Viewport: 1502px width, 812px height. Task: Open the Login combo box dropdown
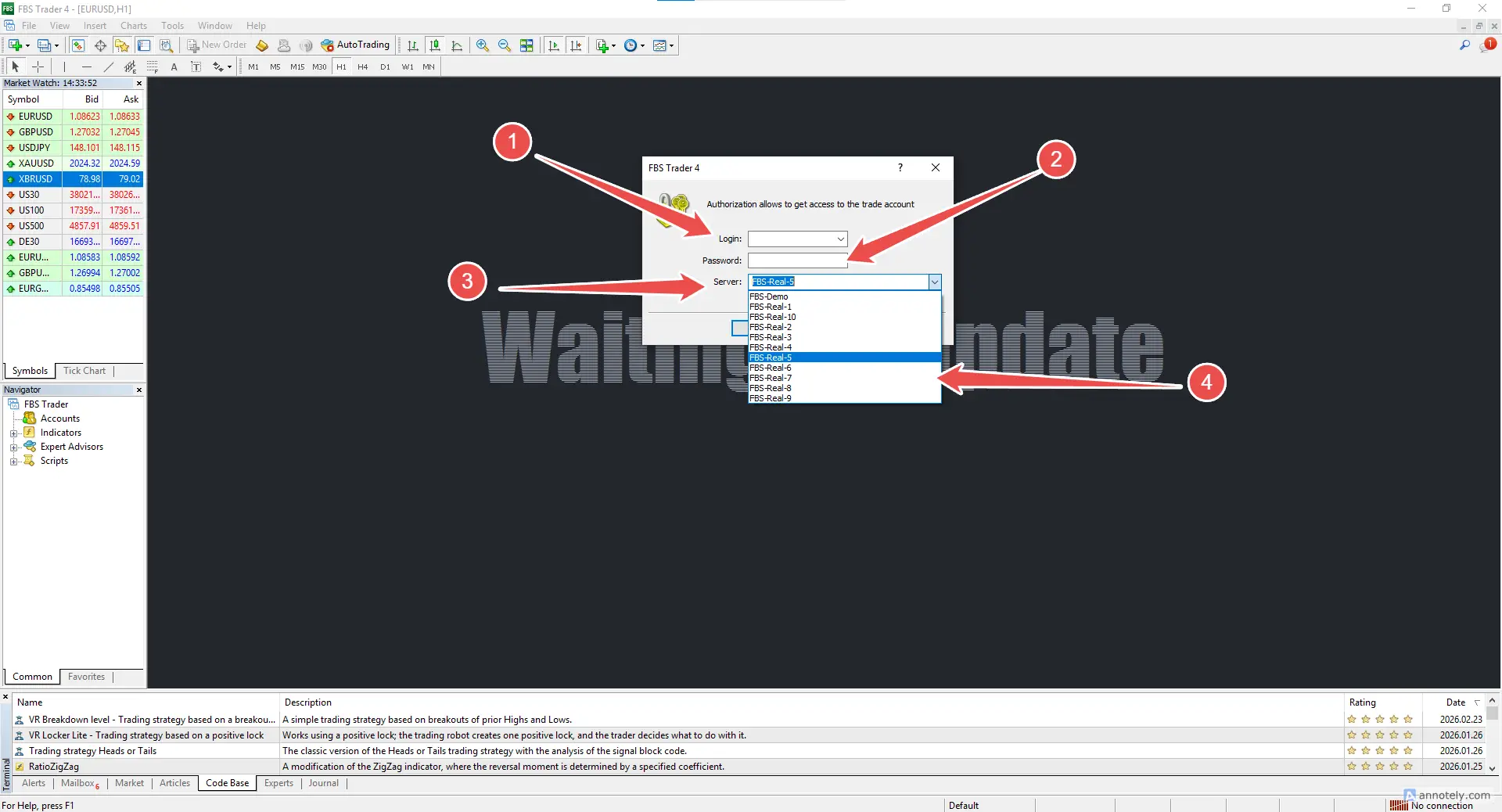tap(839, 239)
